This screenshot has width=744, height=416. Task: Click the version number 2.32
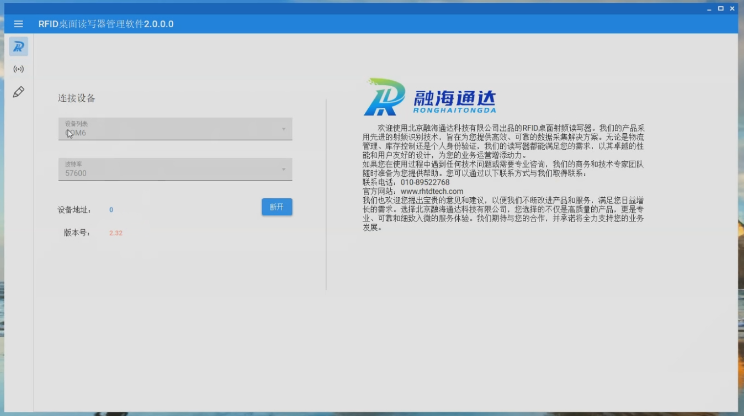point(116,233)
